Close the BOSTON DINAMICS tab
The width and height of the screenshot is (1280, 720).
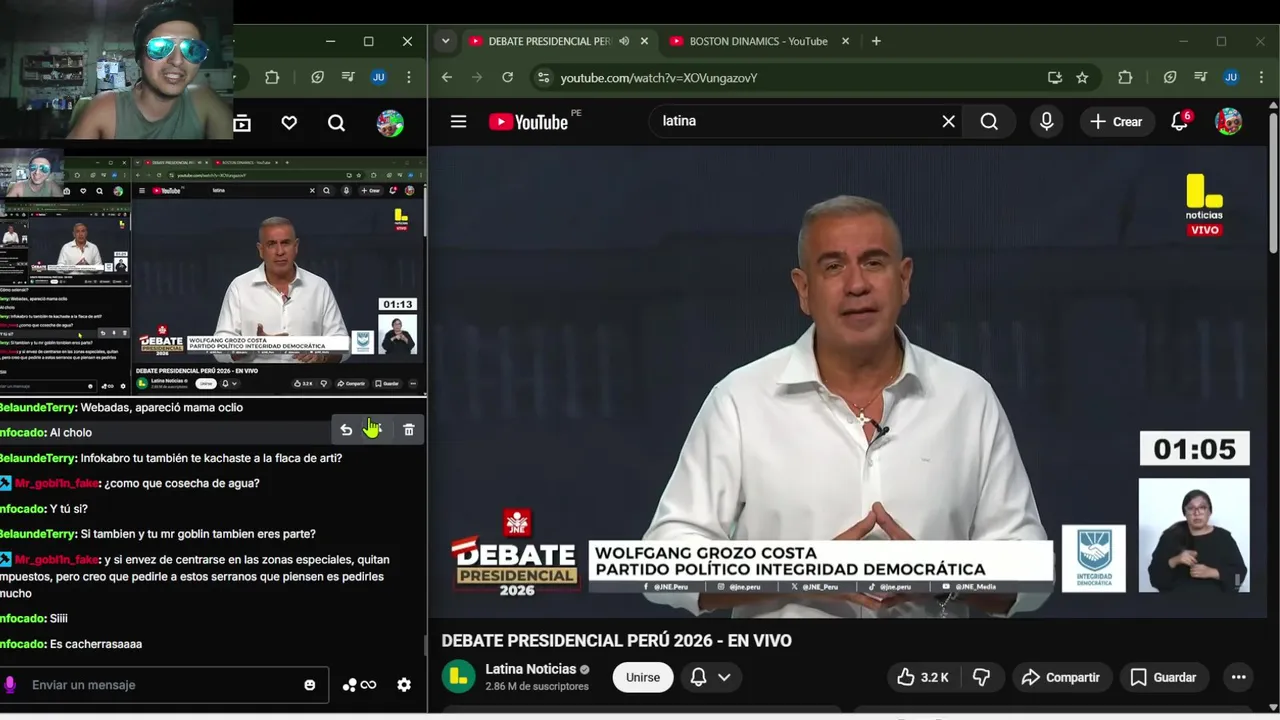845,41
